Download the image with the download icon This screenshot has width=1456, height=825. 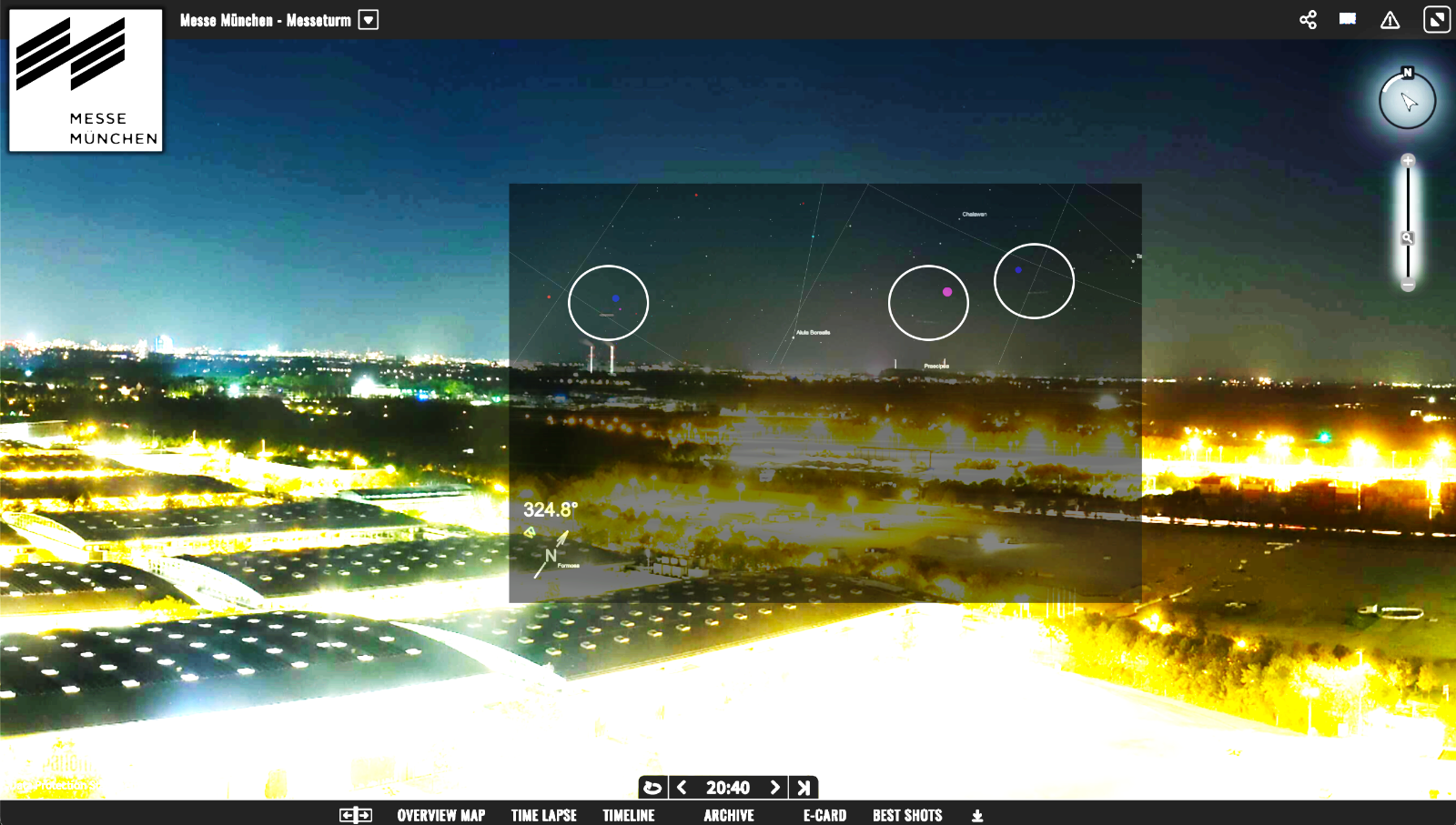[x=977, y=816]
